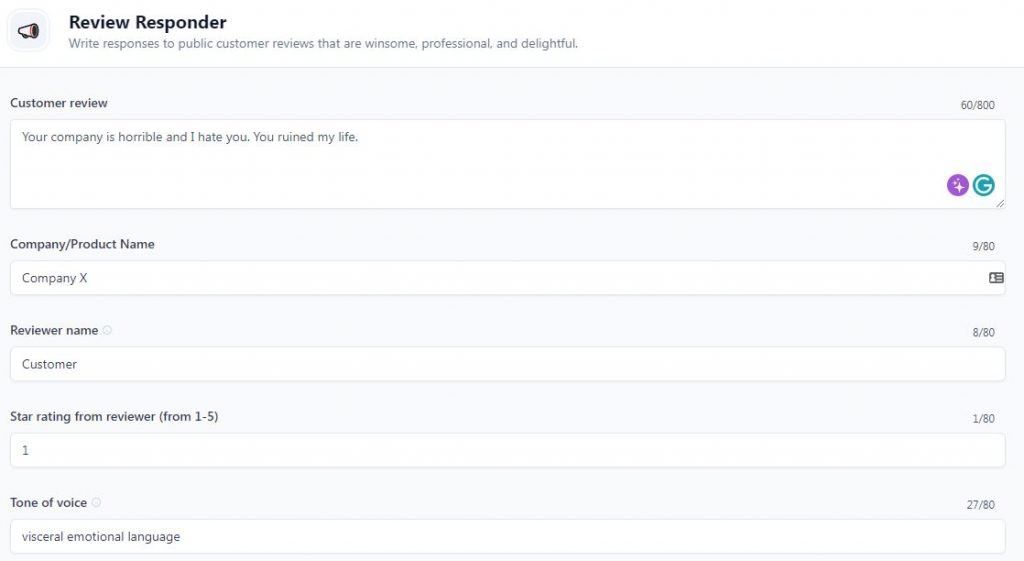Click the Customer review label
The image size is (1024, 561).
coord(59,103)
